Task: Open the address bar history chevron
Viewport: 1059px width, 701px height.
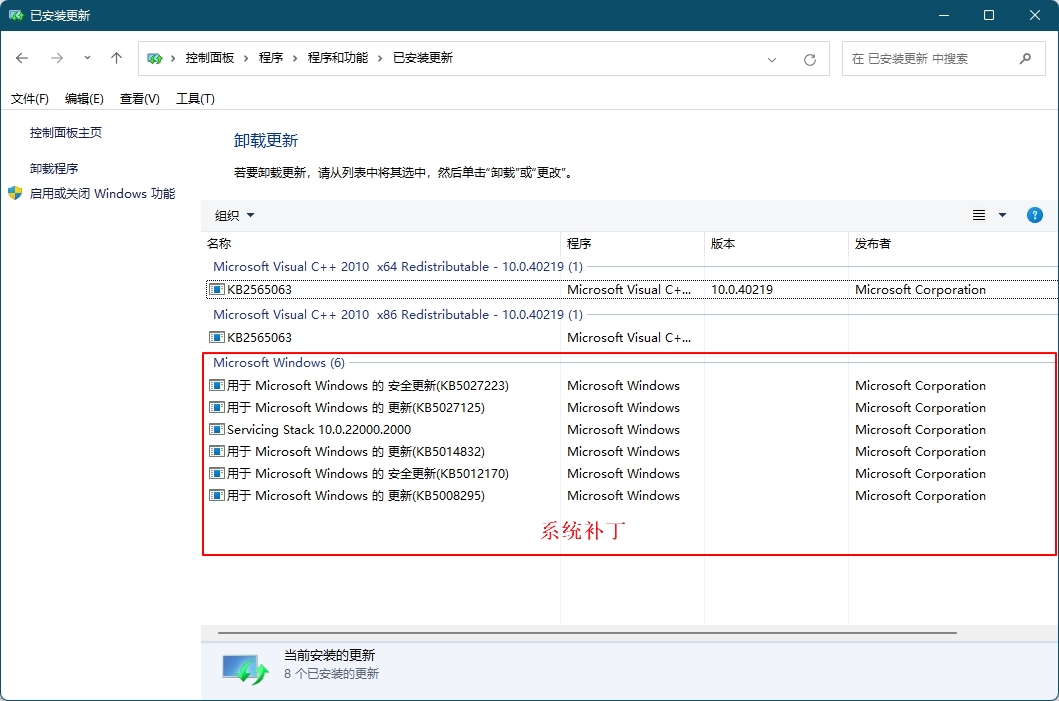Action: 772,58
